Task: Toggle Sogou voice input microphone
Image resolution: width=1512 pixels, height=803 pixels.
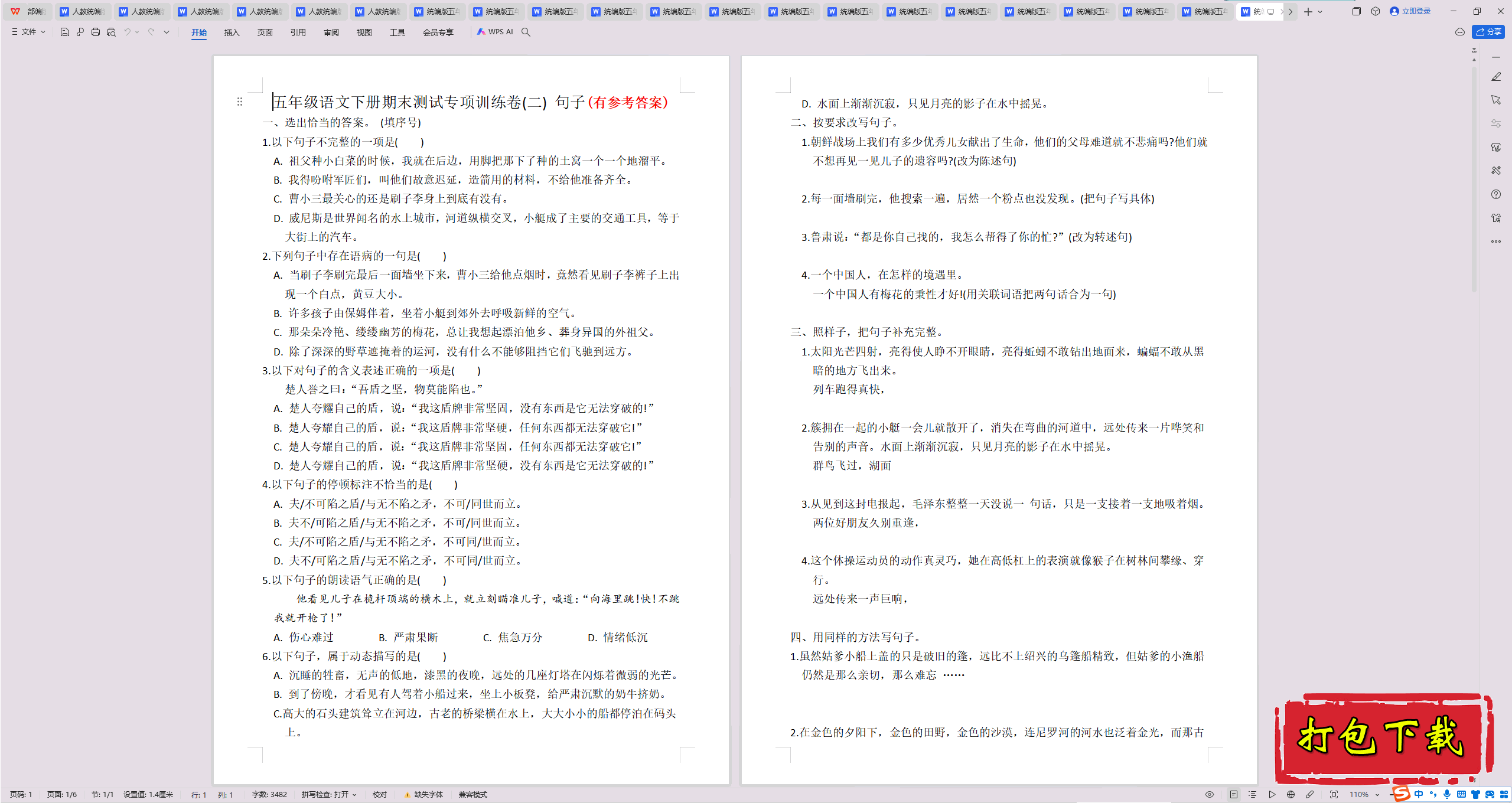Action: [1447, 795]
